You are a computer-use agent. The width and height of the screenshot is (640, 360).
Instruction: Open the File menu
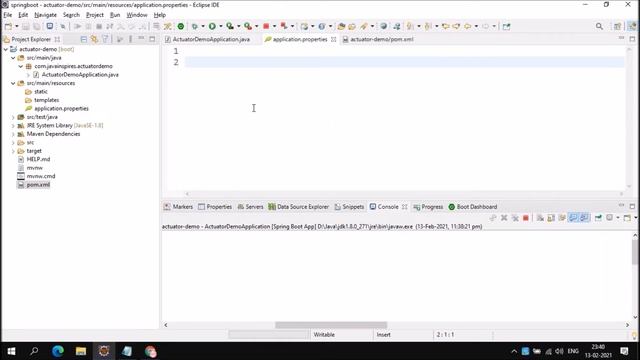(x=8, y=15)
